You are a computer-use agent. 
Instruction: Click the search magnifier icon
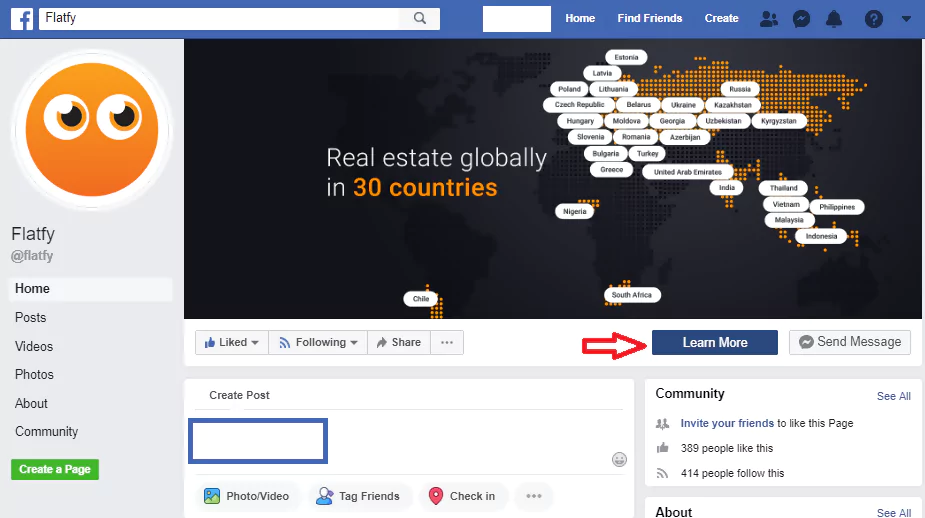419,18
